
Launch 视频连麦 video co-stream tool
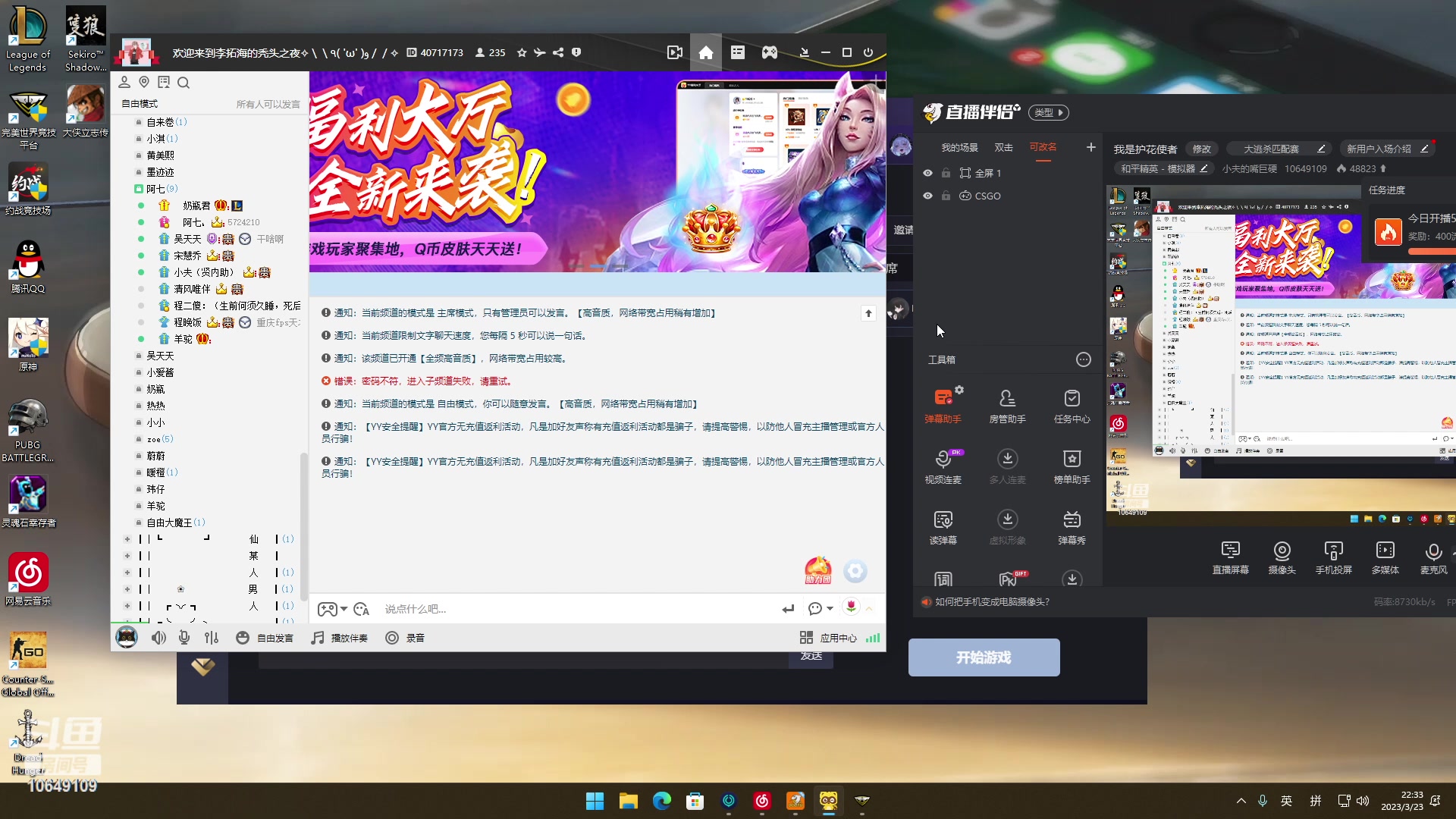tap(943, 465)
